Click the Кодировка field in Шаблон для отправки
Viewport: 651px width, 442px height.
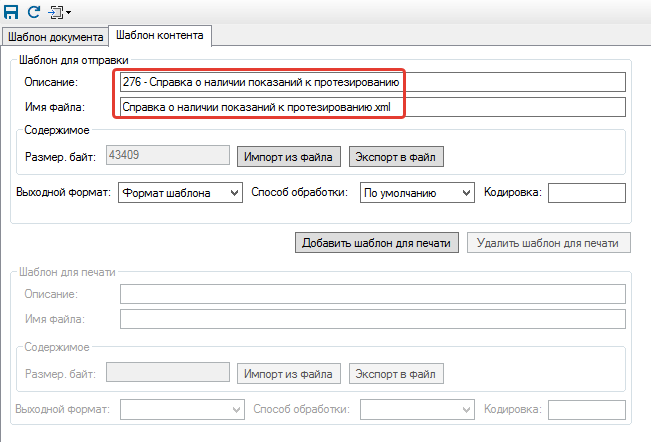point(587,193)
